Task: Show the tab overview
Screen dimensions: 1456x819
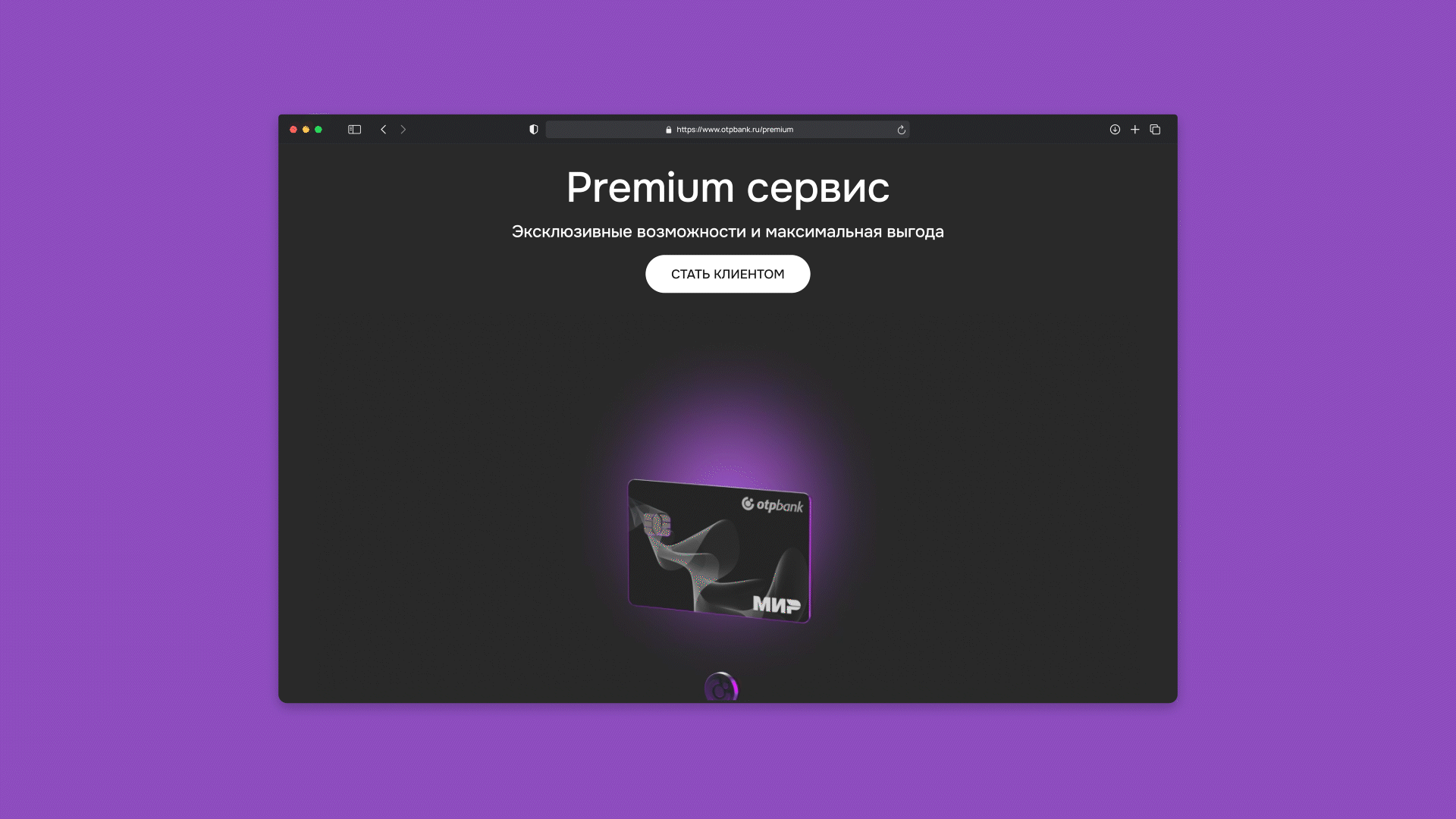Action: (x=1155, y=130)
